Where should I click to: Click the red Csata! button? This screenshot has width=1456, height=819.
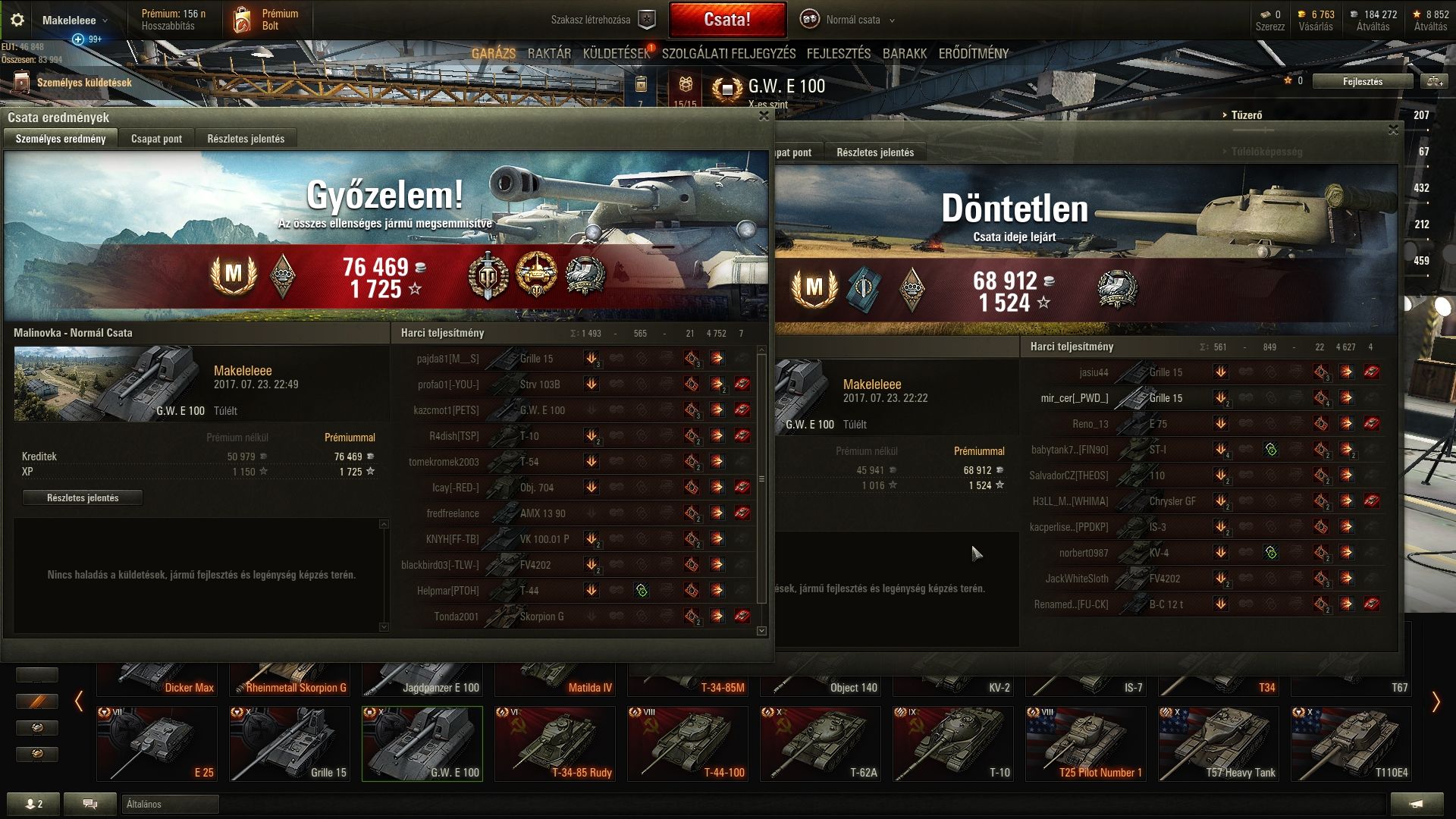(727, 20)
